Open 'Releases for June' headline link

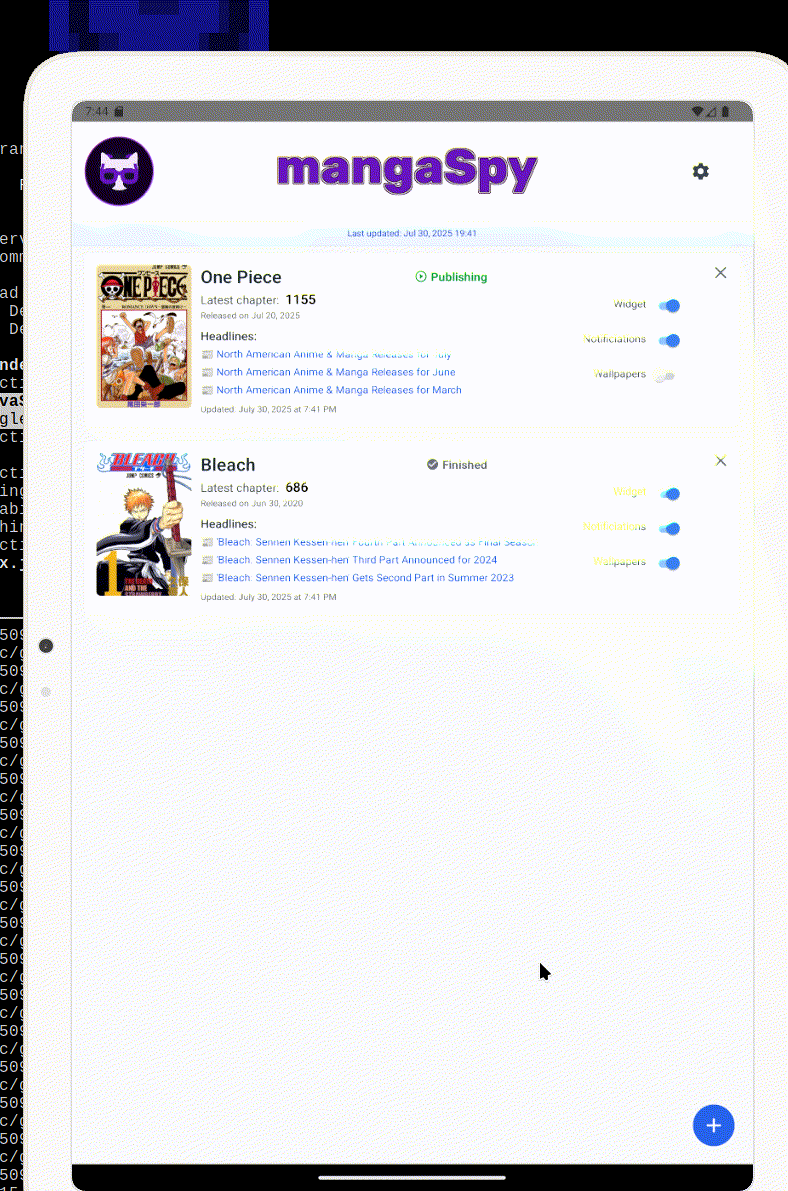(335, 372)
